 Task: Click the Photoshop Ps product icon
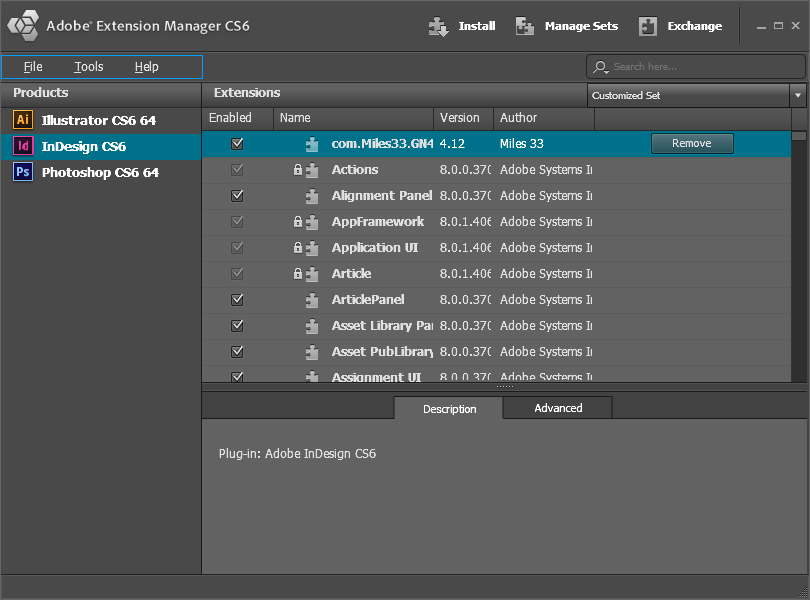pyautogui.click(x=23, y=172)
